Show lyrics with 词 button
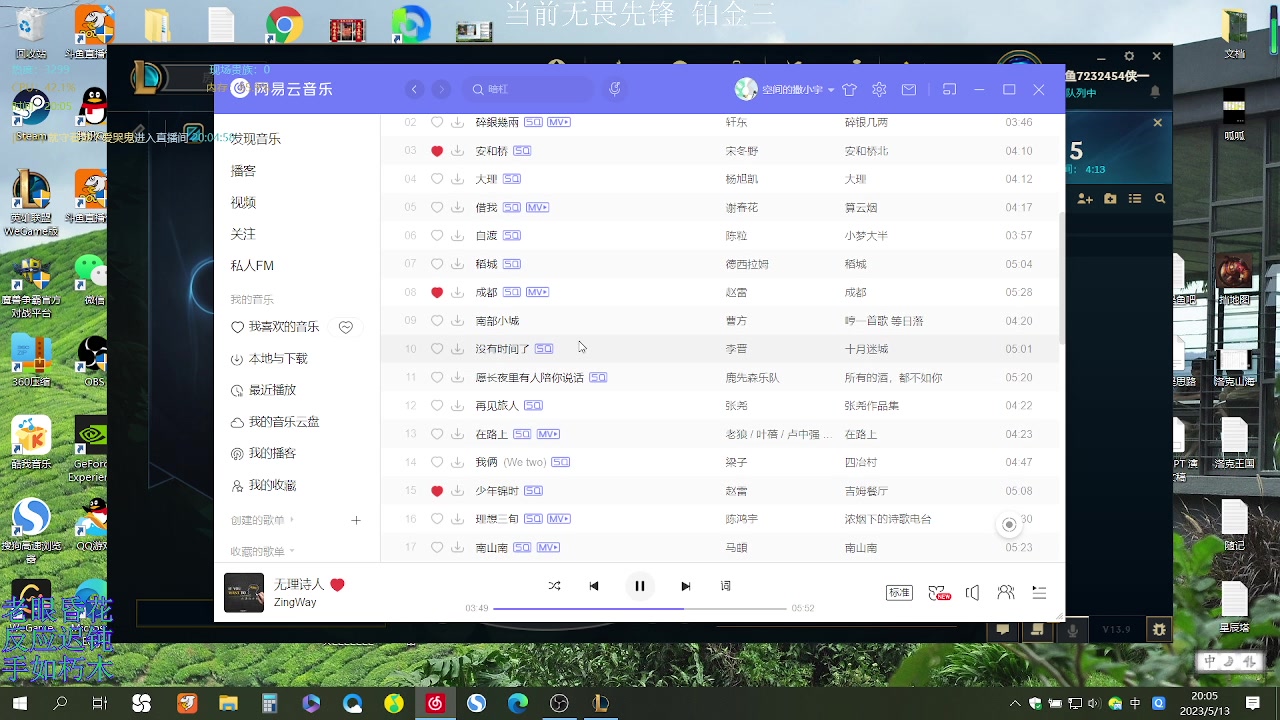The image size is (1280, 720). pyautogui.click(x=726, y=586)
